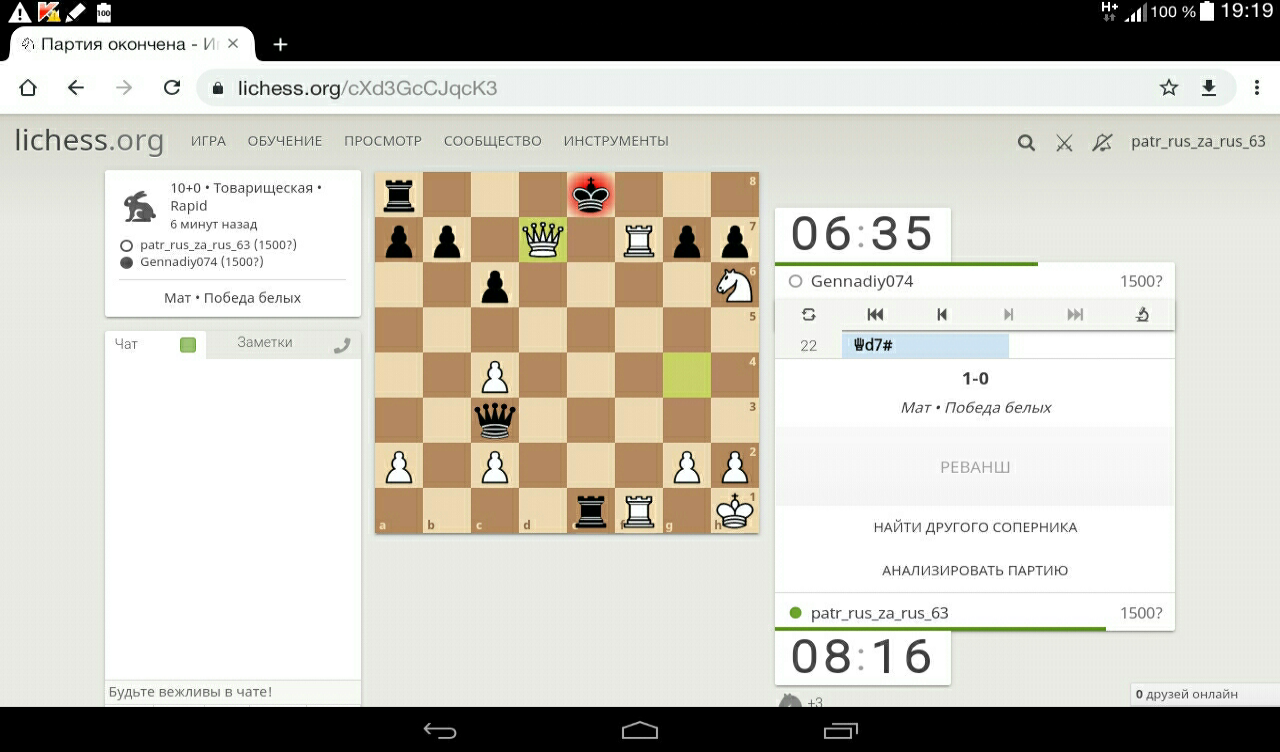Open Gennadiy074 player name above moves
Screen dimensions: 1280x752
click(x=862, y=281)
